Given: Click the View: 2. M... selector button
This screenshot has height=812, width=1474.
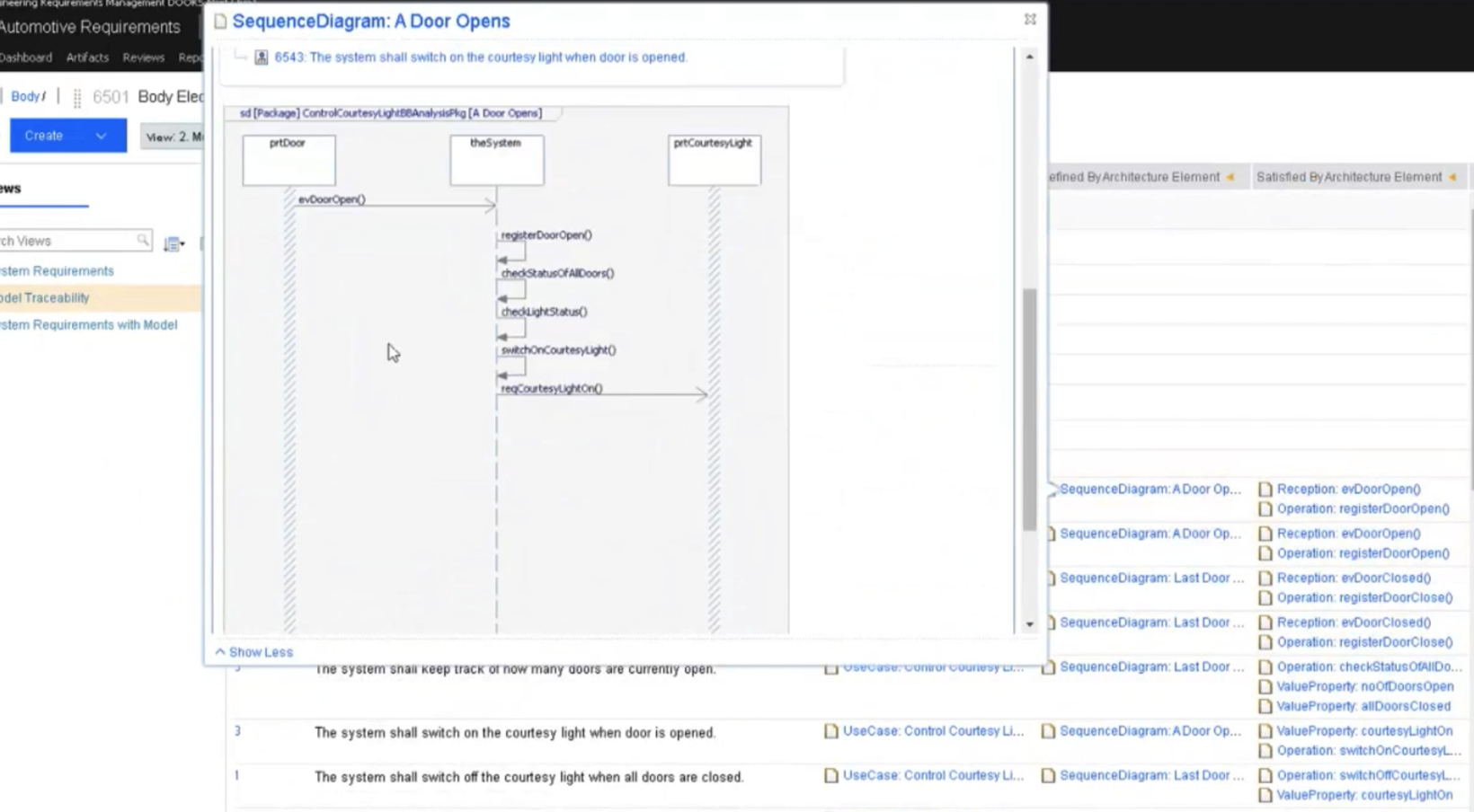Looking at the screenshot, I should point(173,137).
